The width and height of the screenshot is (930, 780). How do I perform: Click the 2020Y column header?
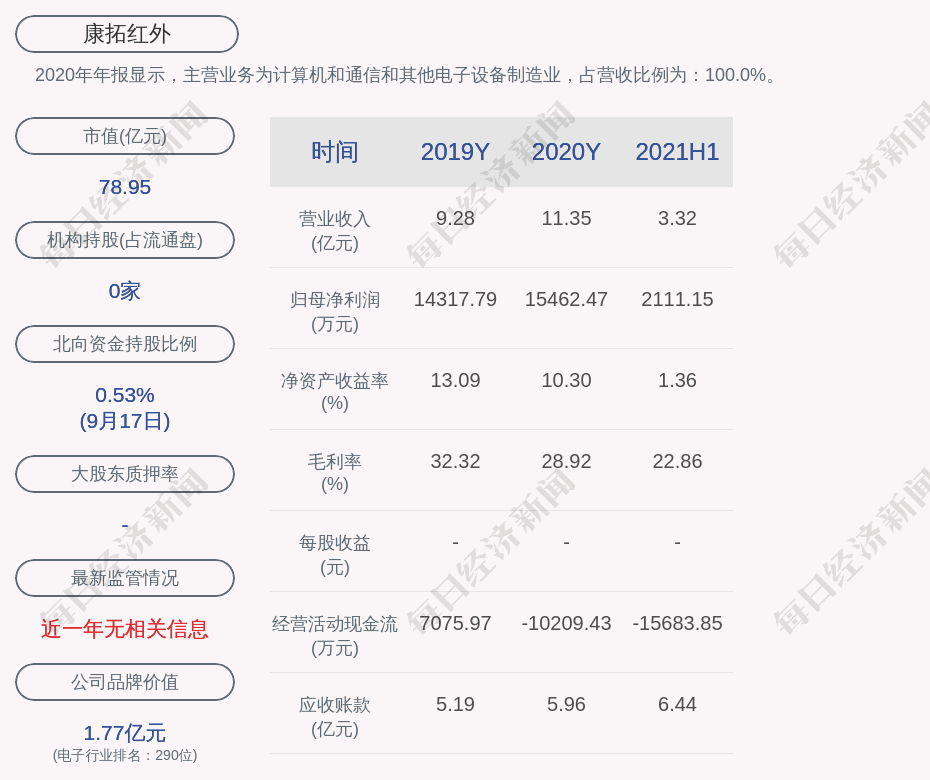click(x=566, y=152)
